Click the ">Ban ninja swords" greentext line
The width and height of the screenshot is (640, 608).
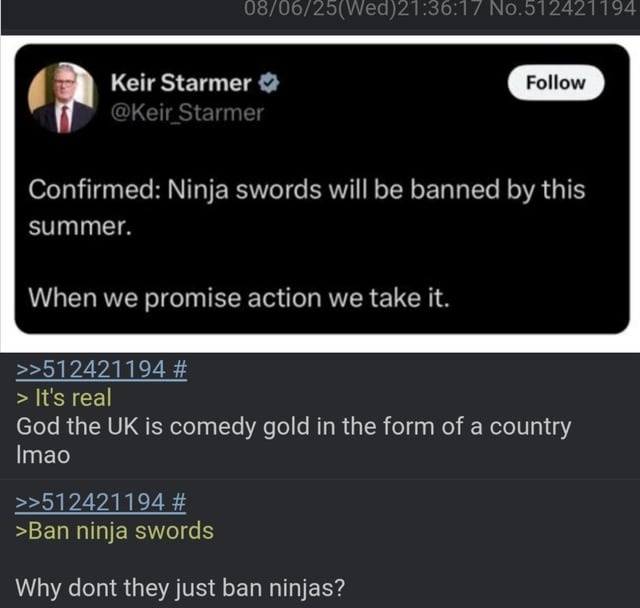(x=115, y=530)
